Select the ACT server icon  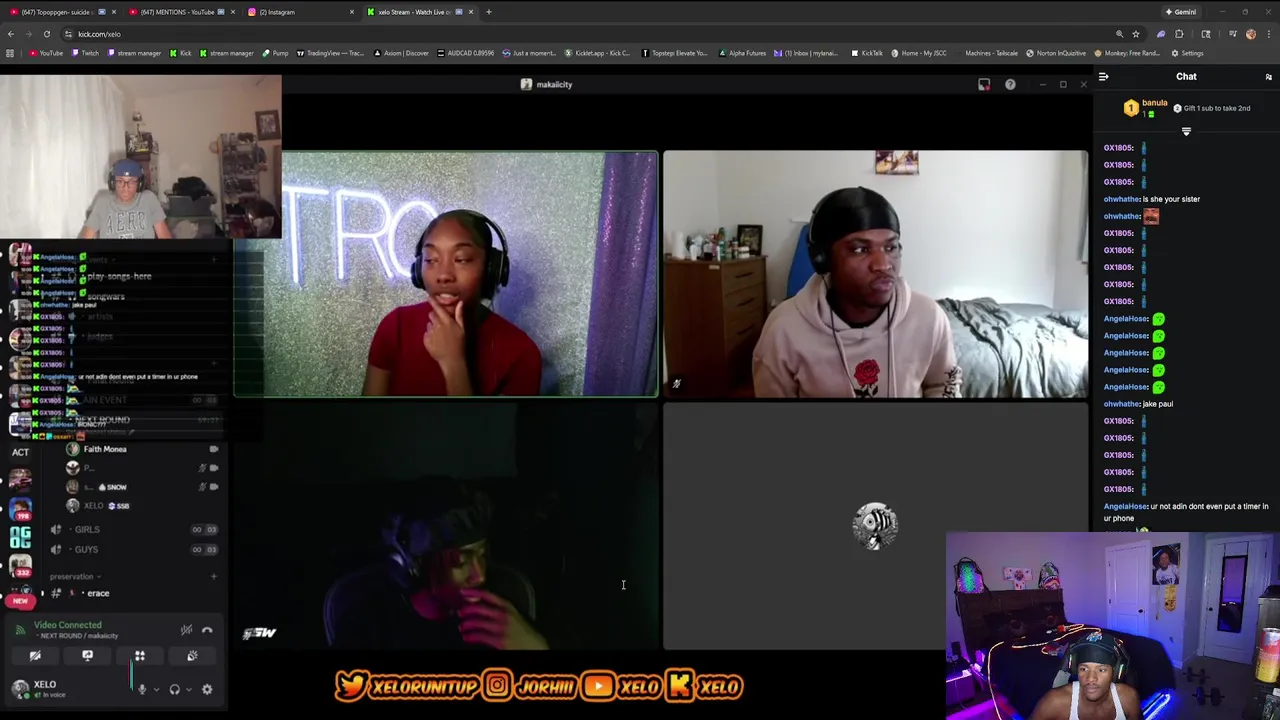coord(20,452)
